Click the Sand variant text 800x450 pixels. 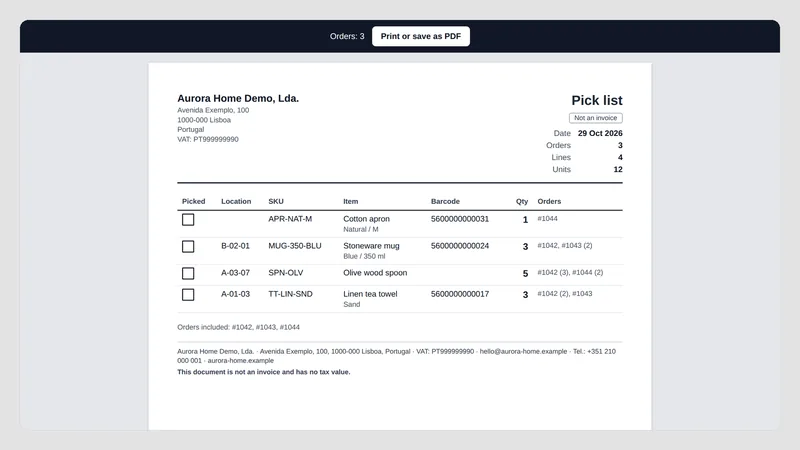(352, 305)
